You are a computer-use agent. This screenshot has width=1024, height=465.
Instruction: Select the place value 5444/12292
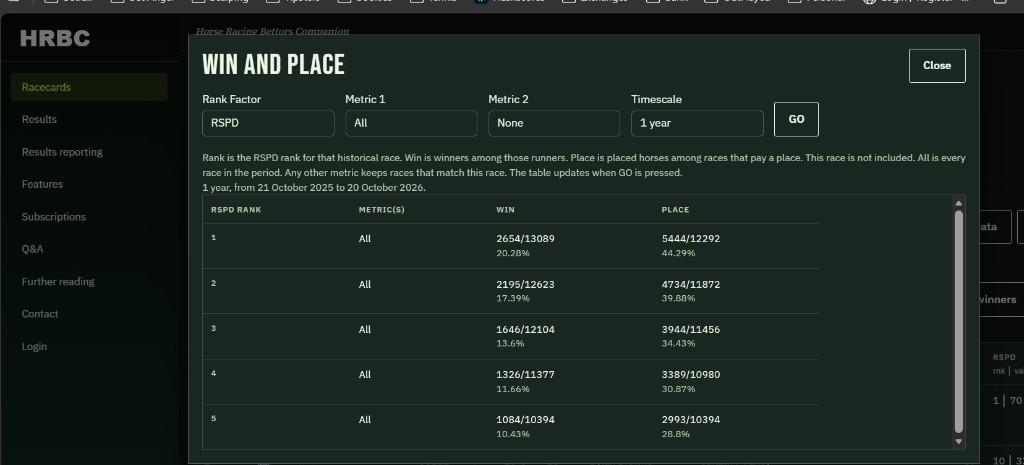690,239
